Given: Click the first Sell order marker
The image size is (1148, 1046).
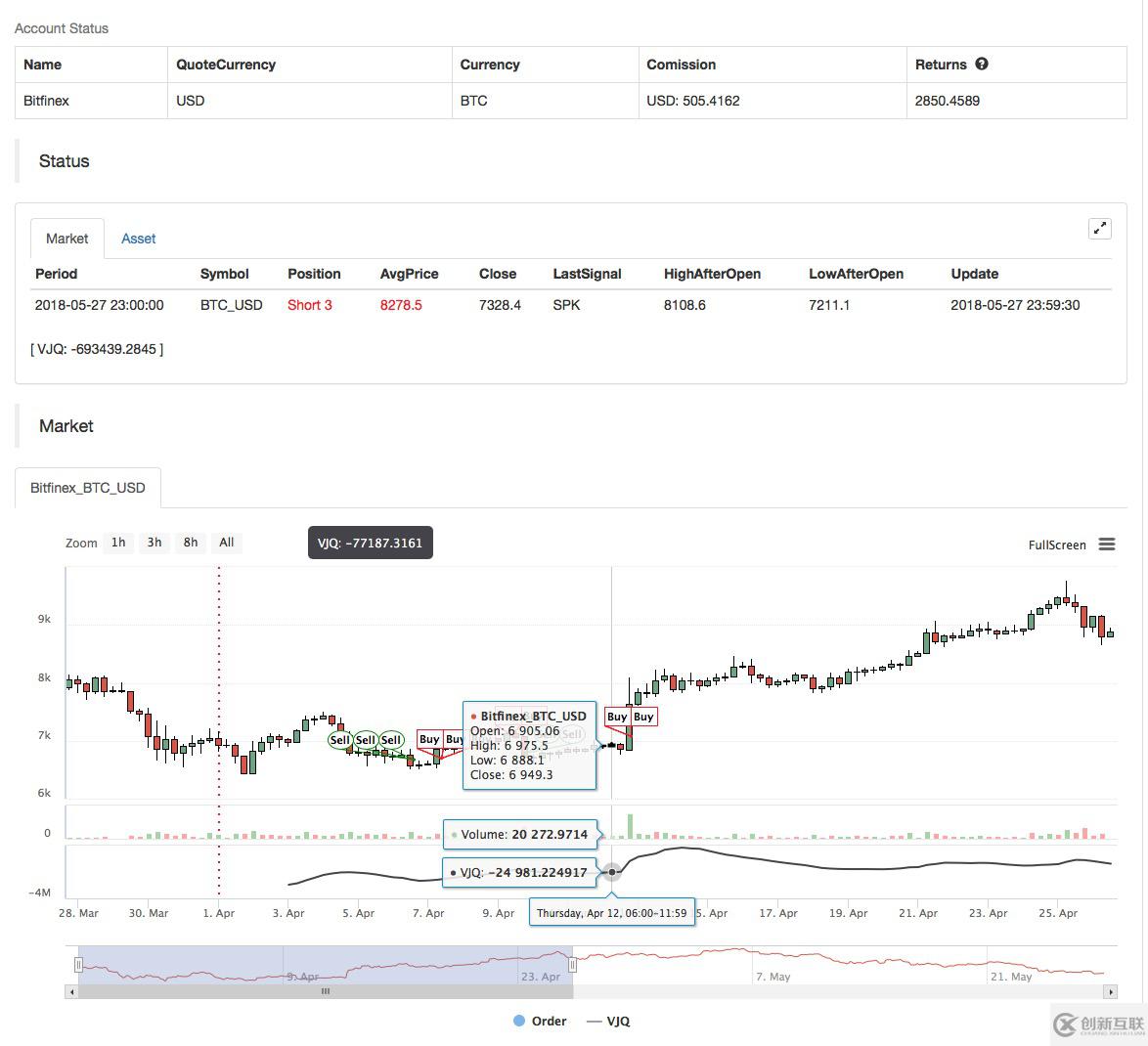Looking at the screenshot, I should [x=339, y=740].
